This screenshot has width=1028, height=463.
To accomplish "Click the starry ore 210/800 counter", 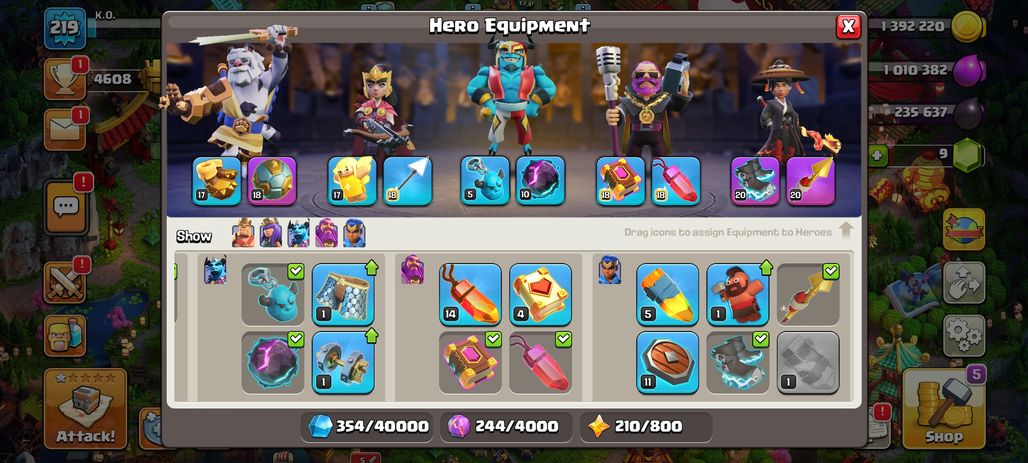I will [646, 427].
